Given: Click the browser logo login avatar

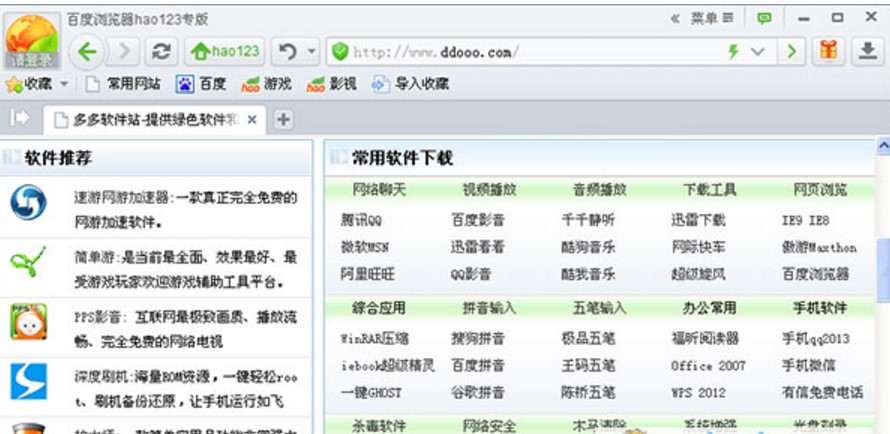Looking at the screenshot, I should [32, 41].
